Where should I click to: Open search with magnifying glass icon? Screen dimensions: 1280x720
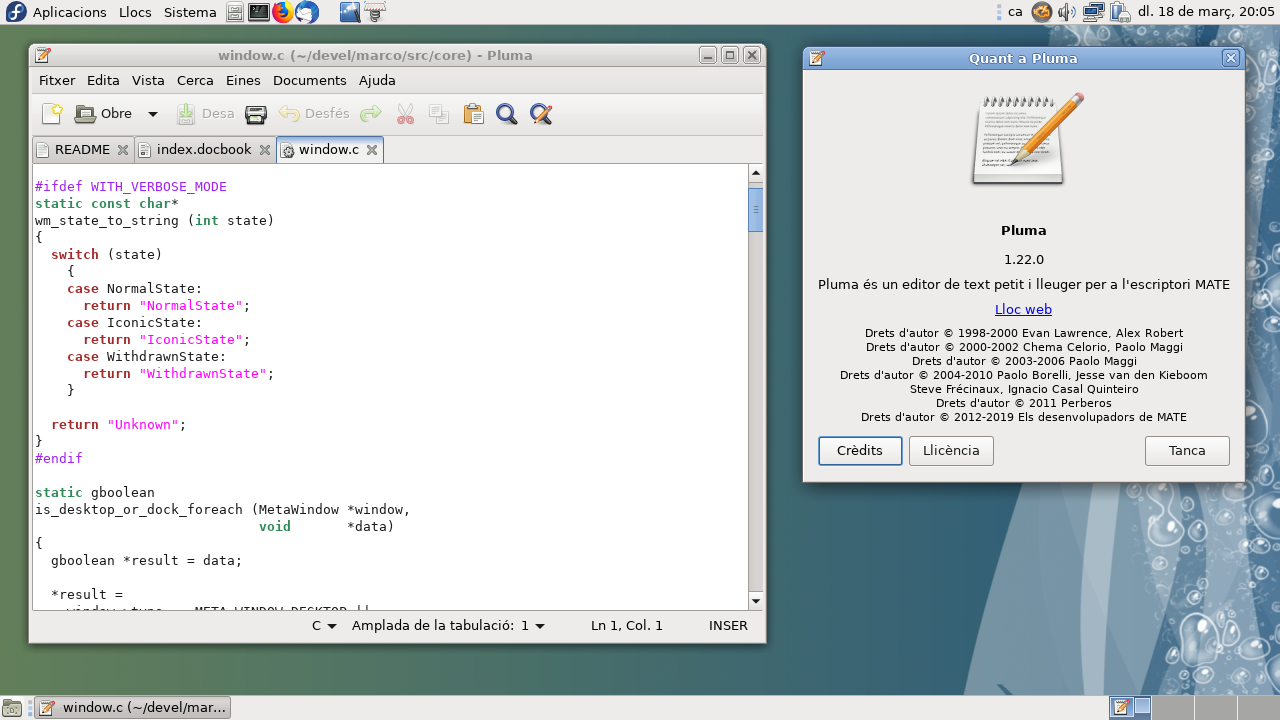[507, 114]
